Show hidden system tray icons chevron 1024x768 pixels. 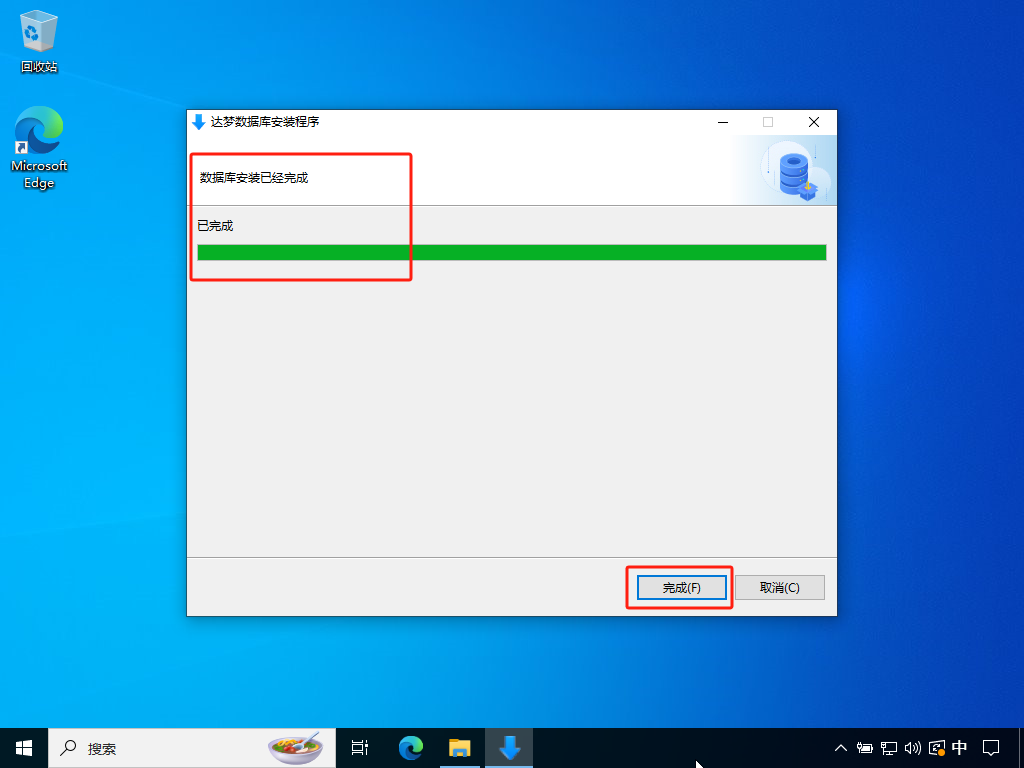click(x=840, y=748)
